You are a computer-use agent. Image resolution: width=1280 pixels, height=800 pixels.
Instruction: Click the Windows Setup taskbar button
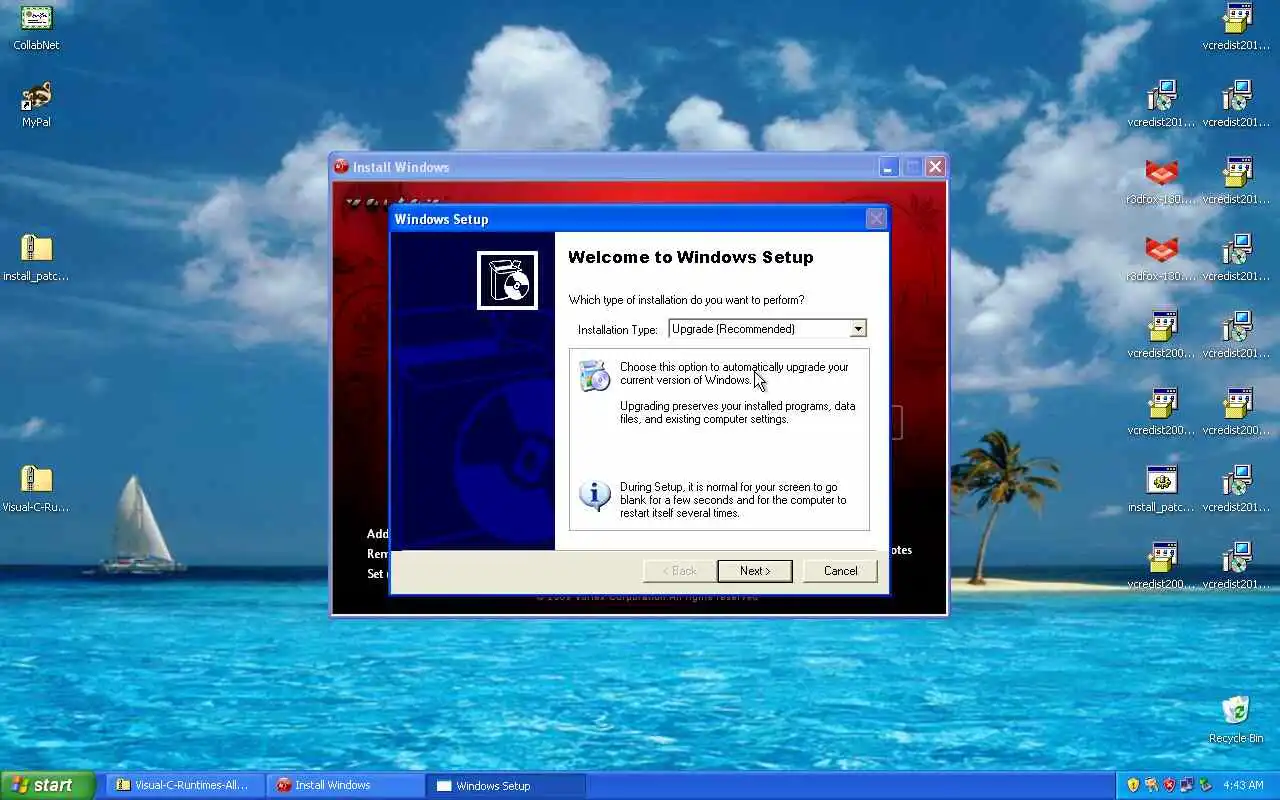tap(506, 785)
